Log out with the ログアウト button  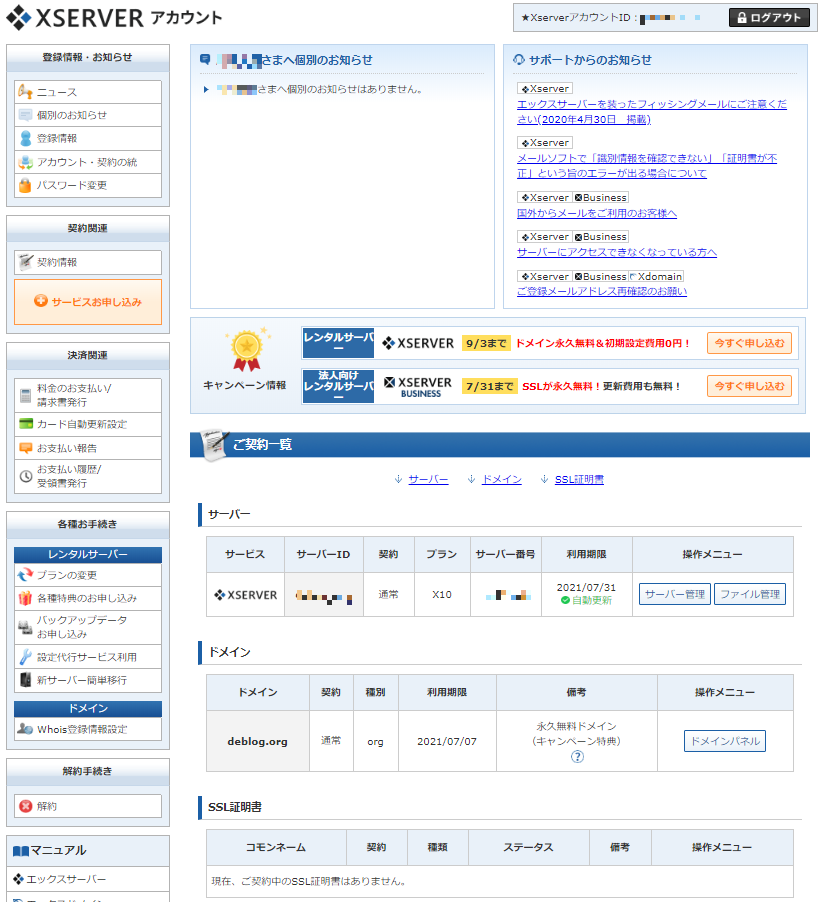point(769,18)
